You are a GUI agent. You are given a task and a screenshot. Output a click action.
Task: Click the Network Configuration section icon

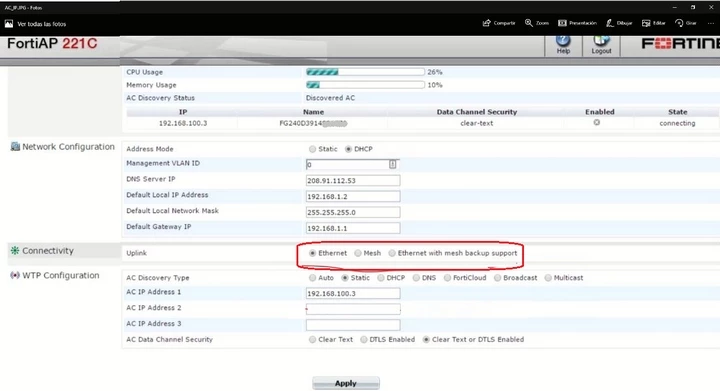(x=15, y=146)
